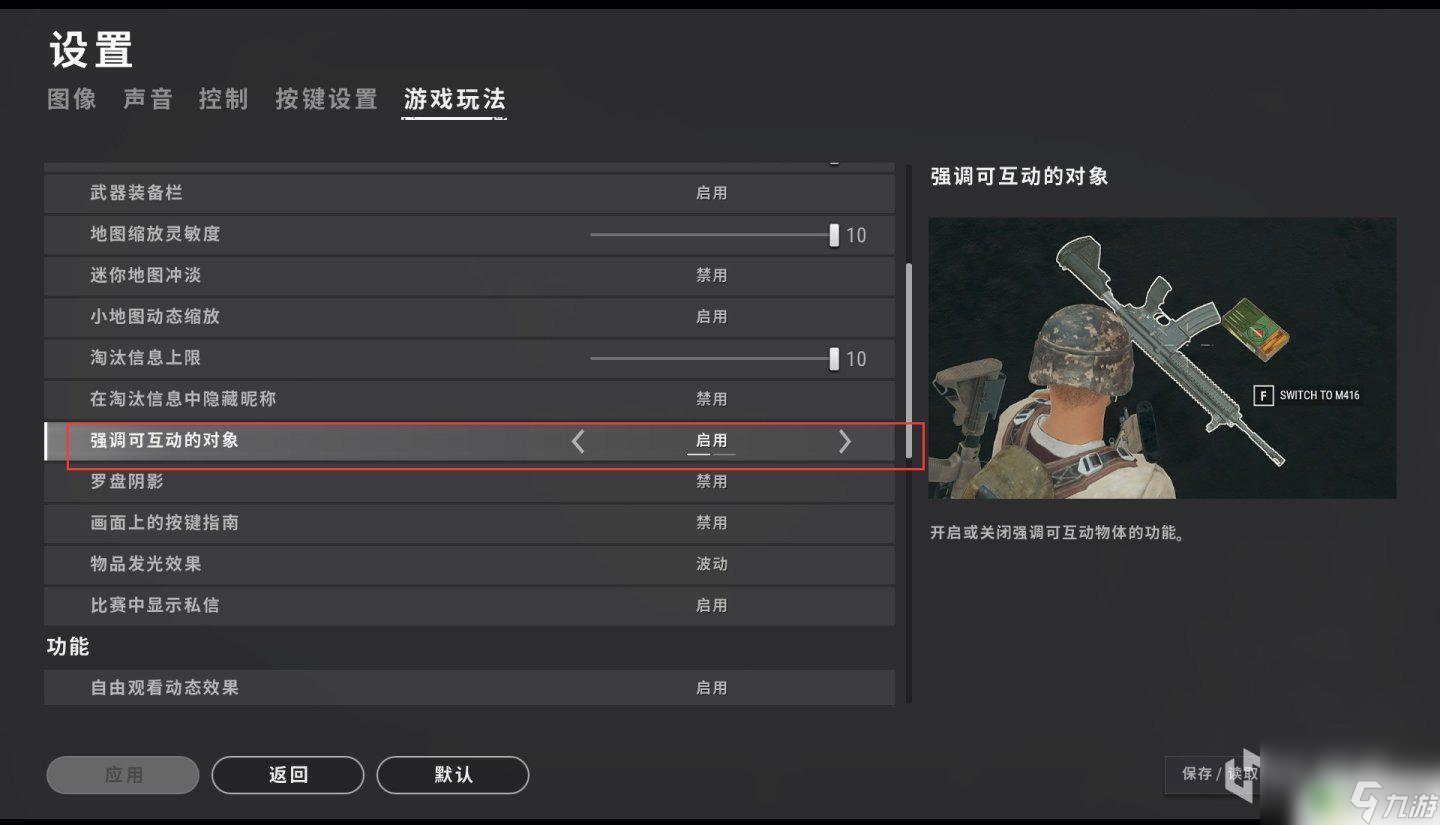Screen dimensions: 1440x825
Task: Select the 武器装备栏 row label
Action: pos(136,193)
